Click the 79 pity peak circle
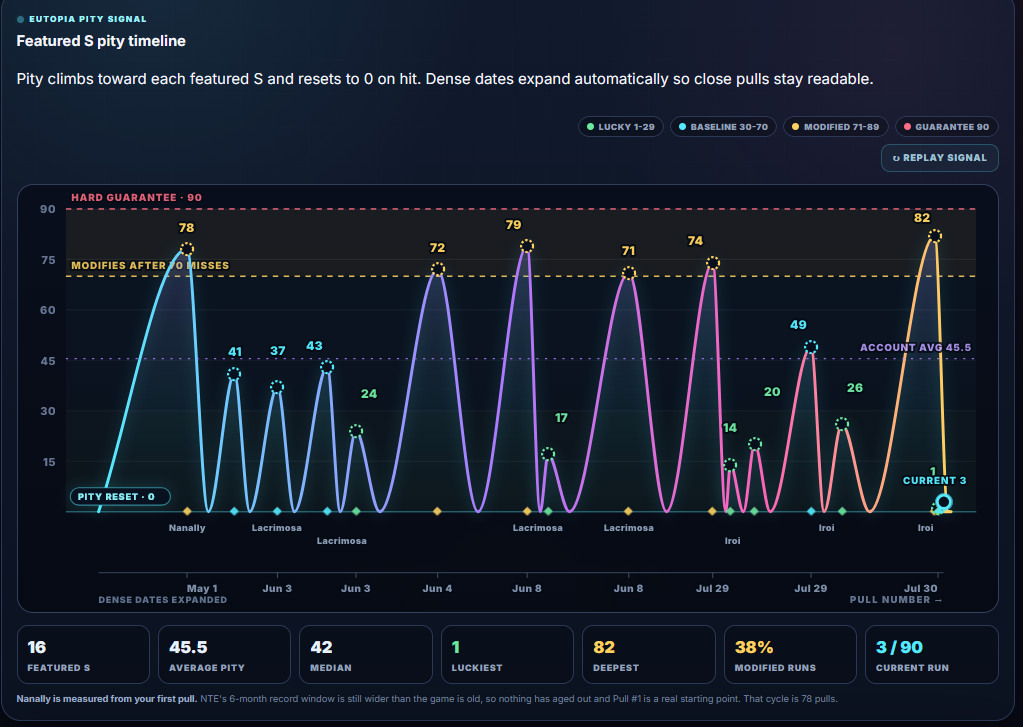Screen dimensions: 1023x727 click(527, 245)
